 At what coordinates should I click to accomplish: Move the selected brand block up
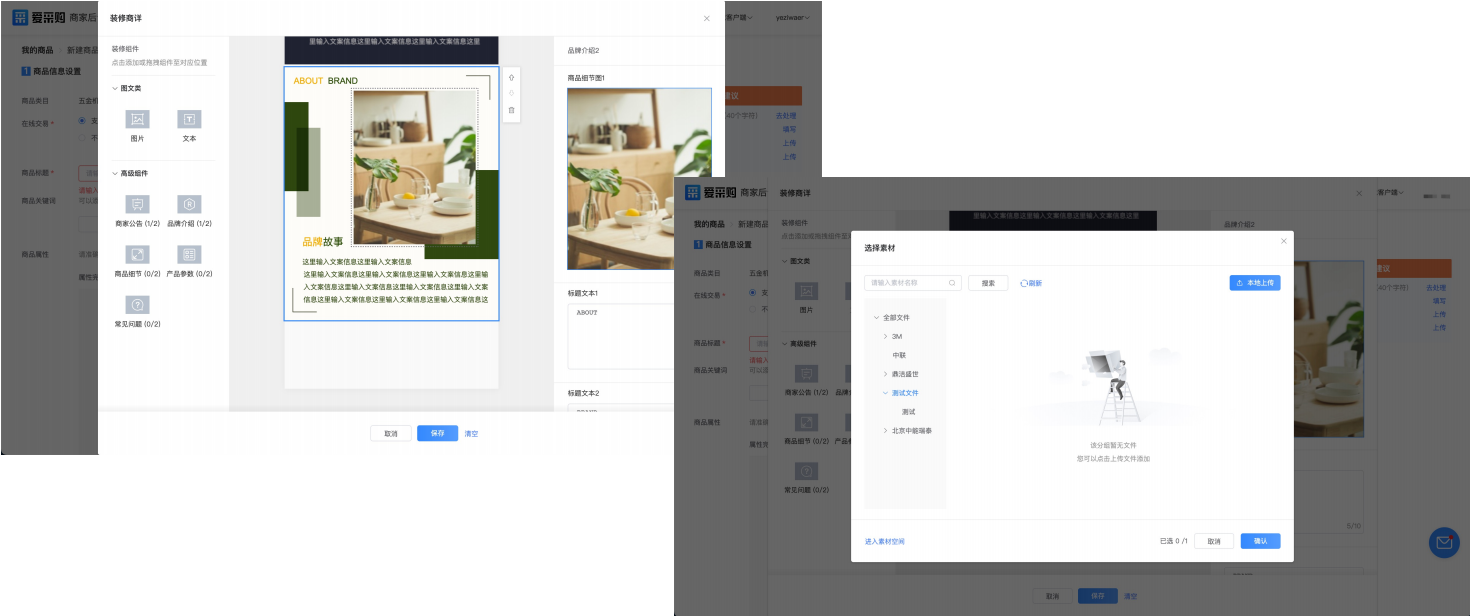[x=511, y=77]
